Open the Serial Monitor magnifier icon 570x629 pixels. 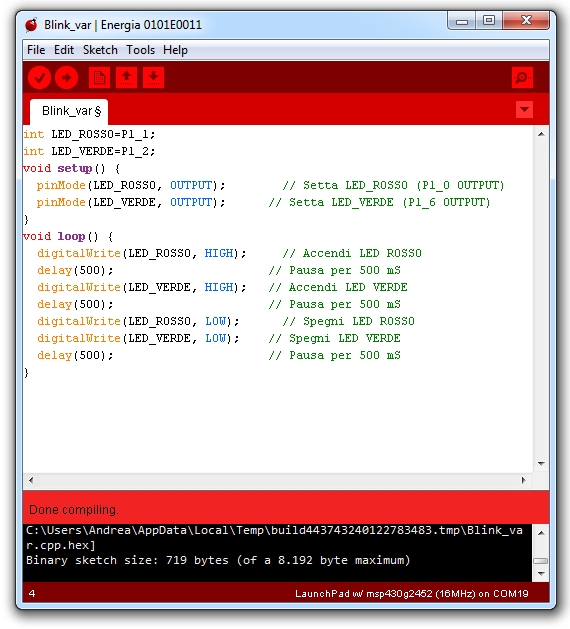coord(522,77)
